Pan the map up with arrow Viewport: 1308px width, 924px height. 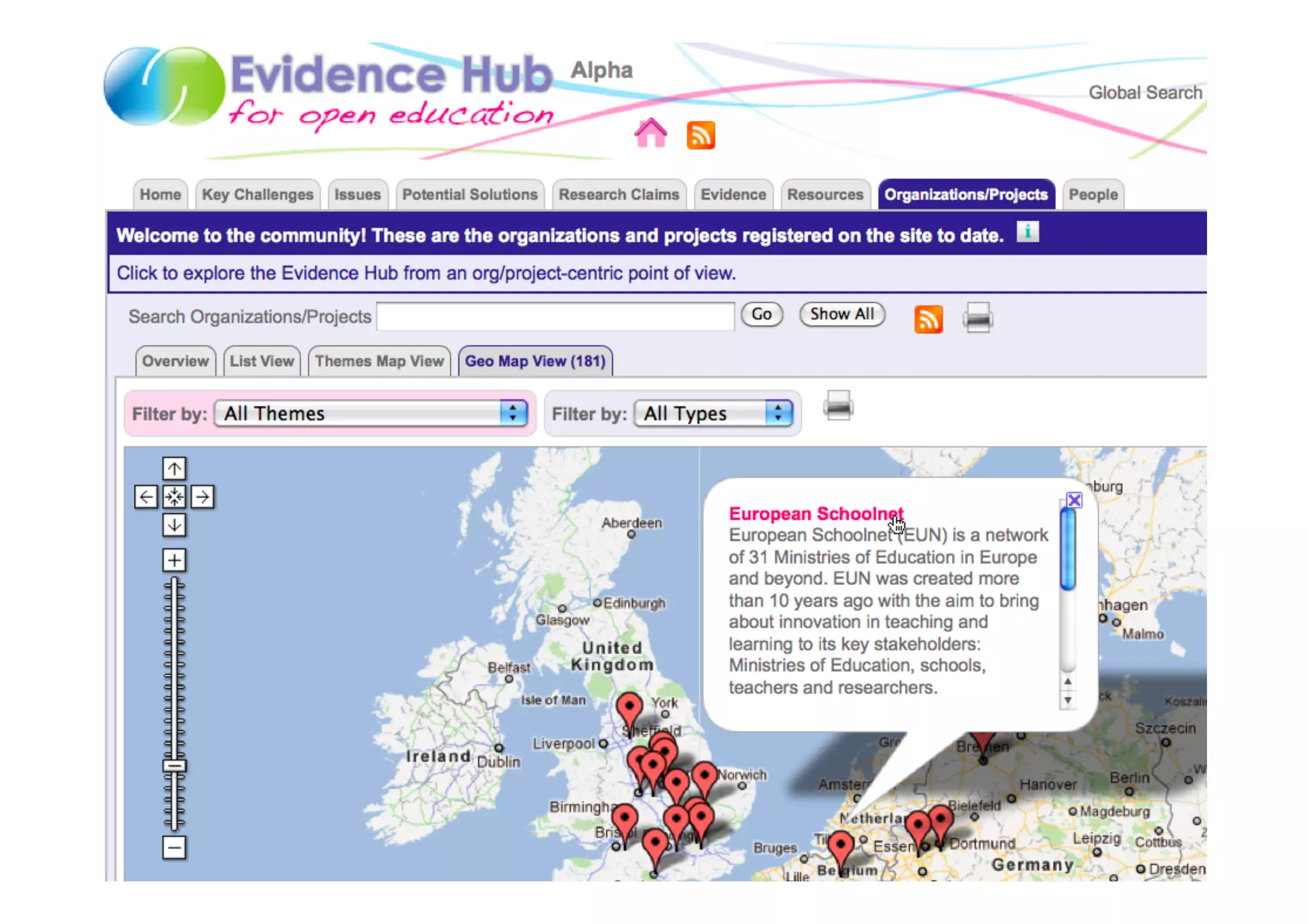click(174, 468)
